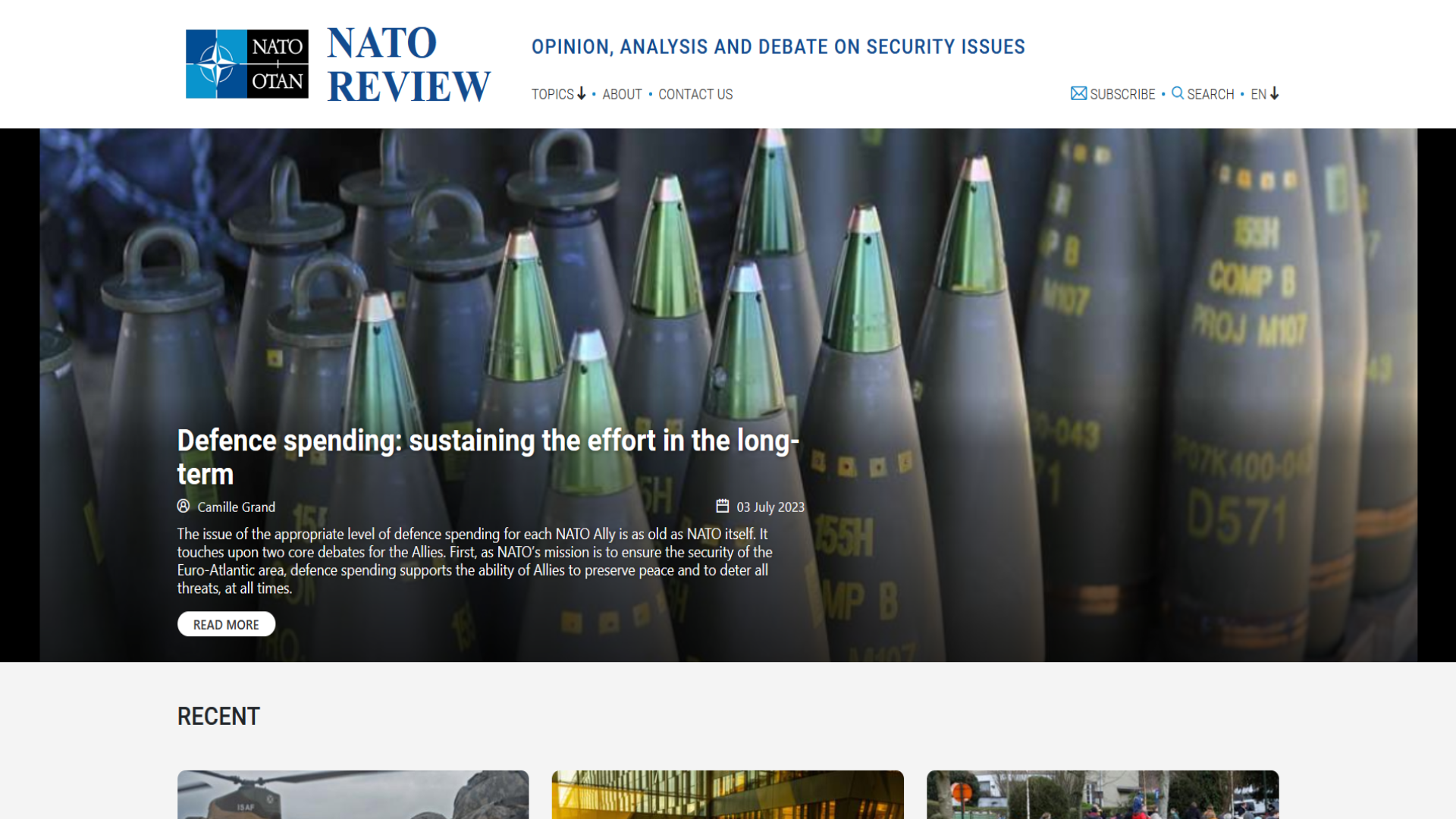The height and width of the screenshot is (819, 1456).
Task: Click author name Camille Grand
Action: point(236,507)
